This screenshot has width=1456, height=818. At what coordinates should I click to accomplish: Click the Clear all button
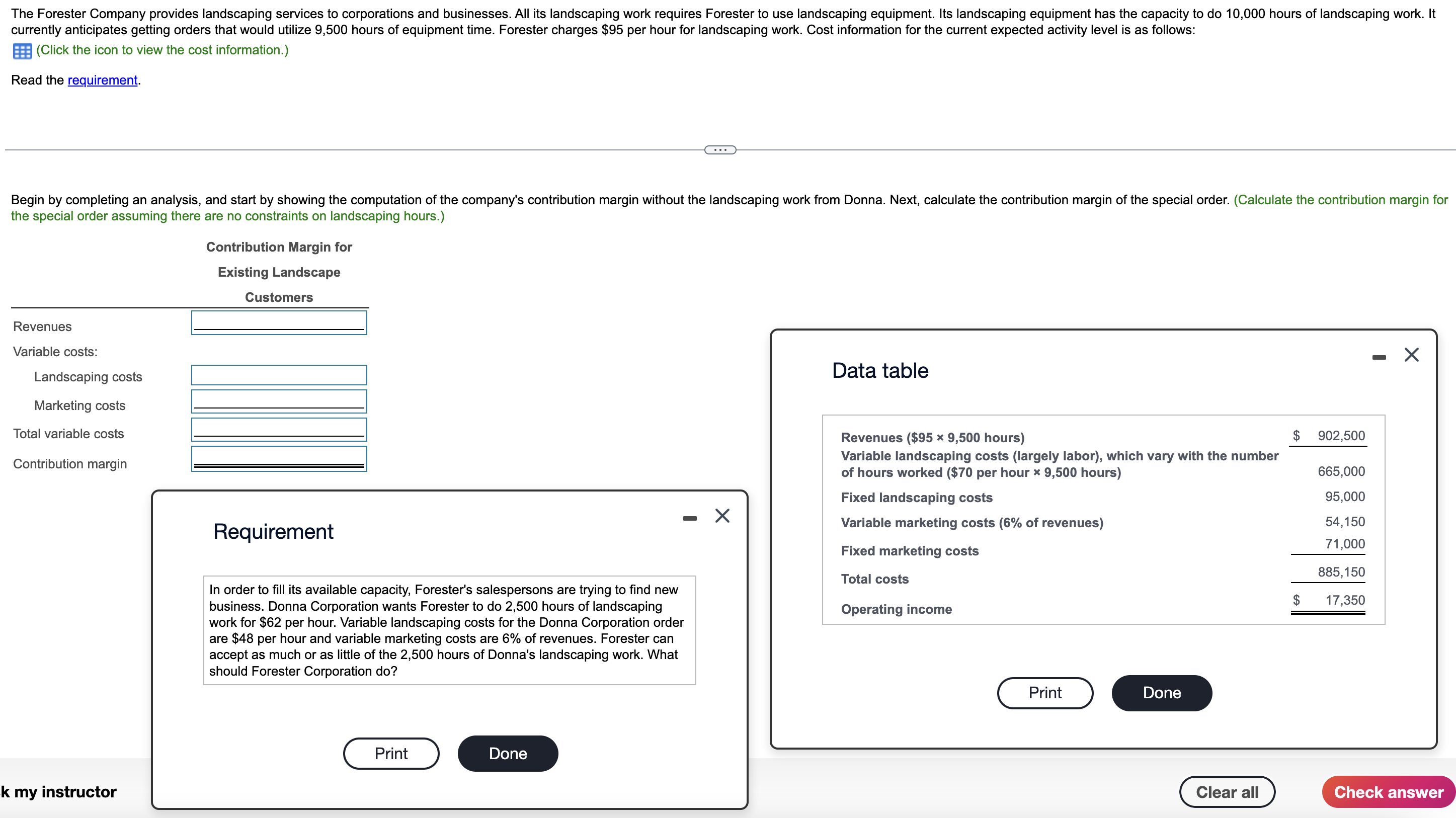(x=1227, y=791)
